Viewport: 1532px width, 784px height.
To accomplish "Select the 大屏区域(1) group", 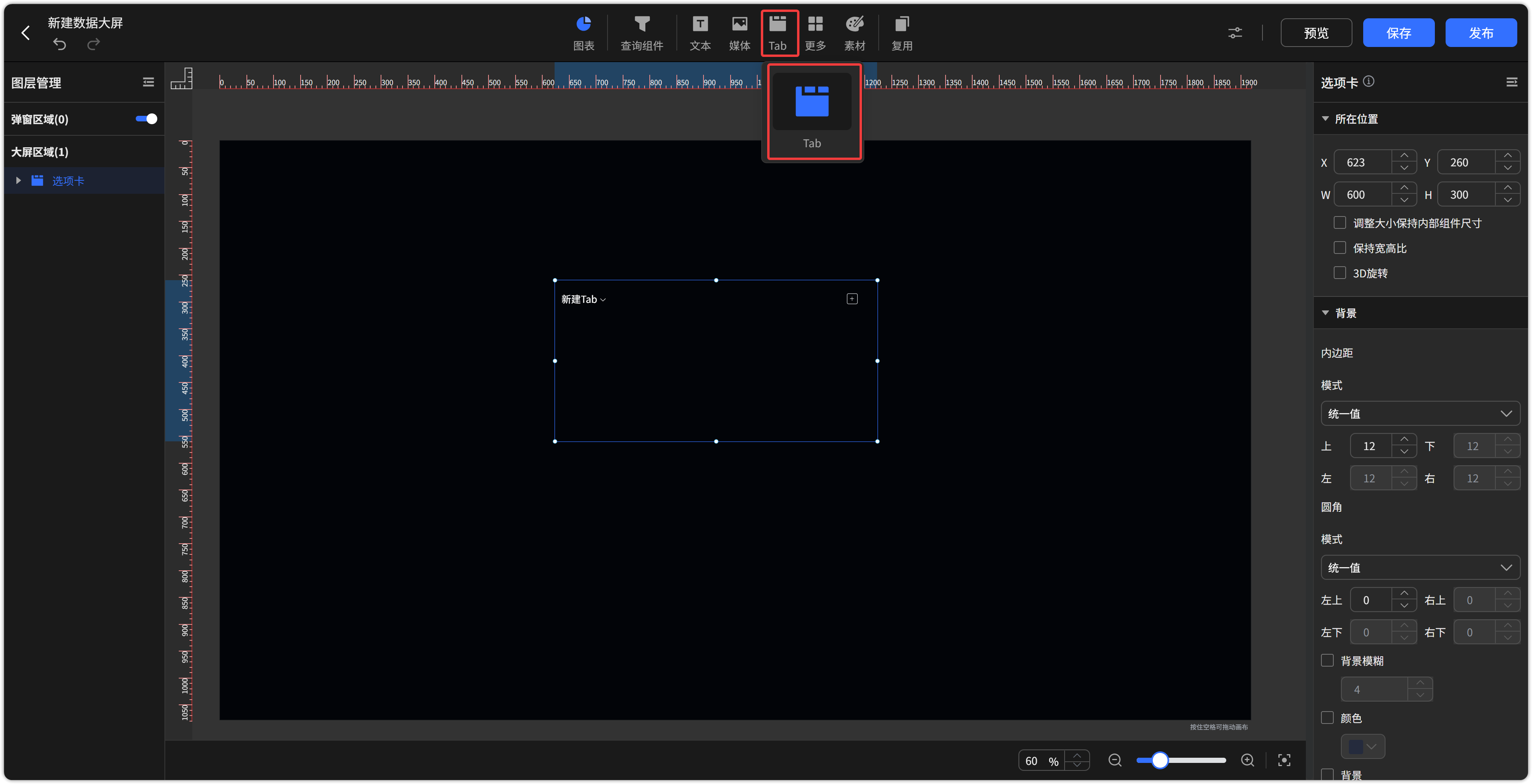I will 39,152.
